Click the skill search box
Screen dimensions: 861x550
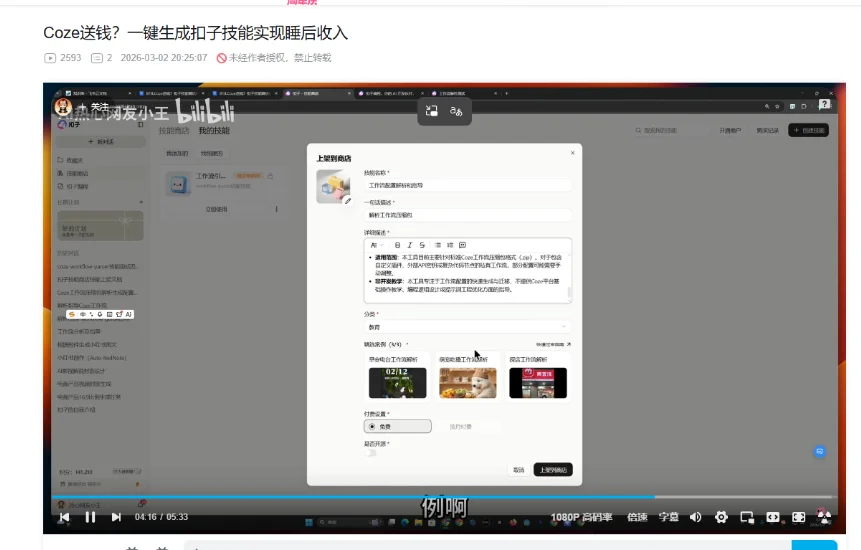671,131
